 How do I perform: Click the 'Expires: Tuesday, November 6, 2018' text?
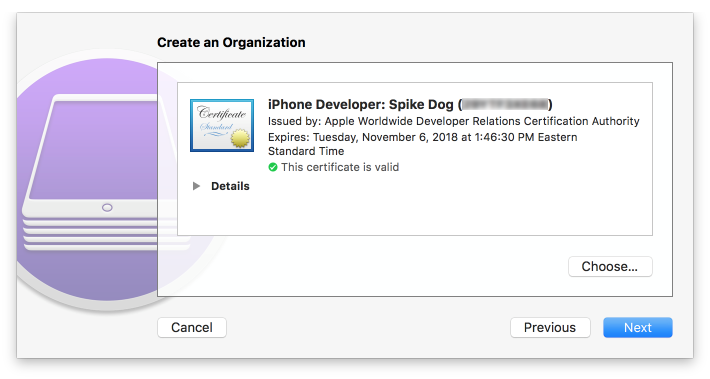(x=422, y=144)
